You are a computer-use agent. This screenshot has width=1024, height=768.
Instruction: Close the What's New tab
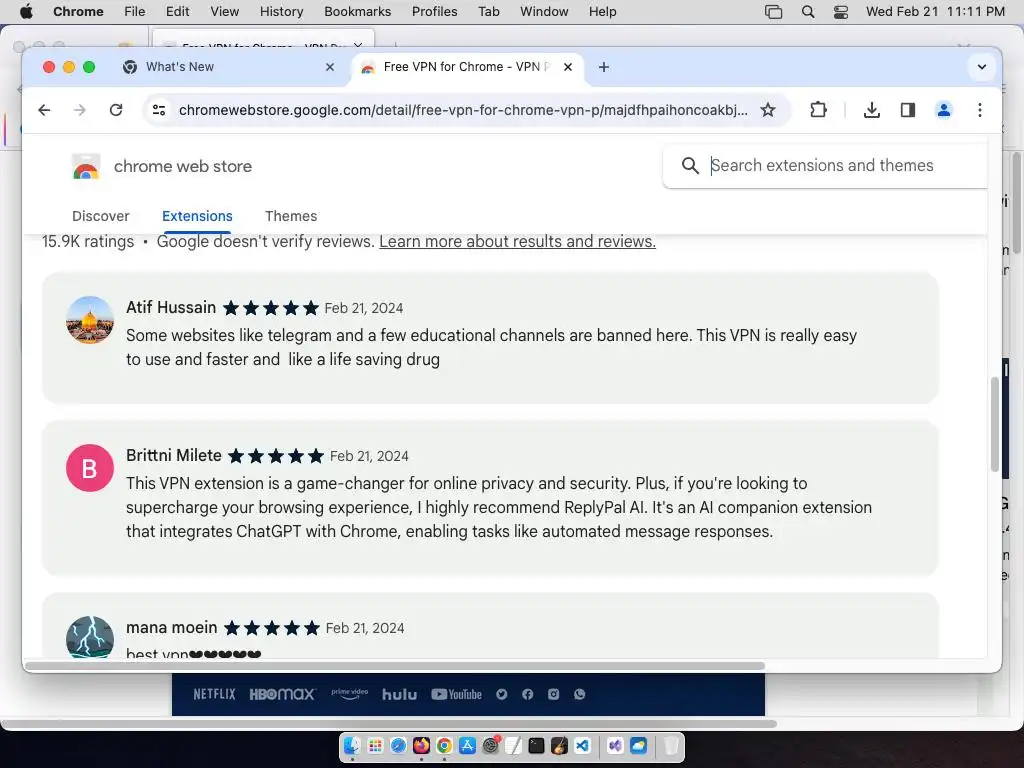pyautogui.click(x=330, y=67)
